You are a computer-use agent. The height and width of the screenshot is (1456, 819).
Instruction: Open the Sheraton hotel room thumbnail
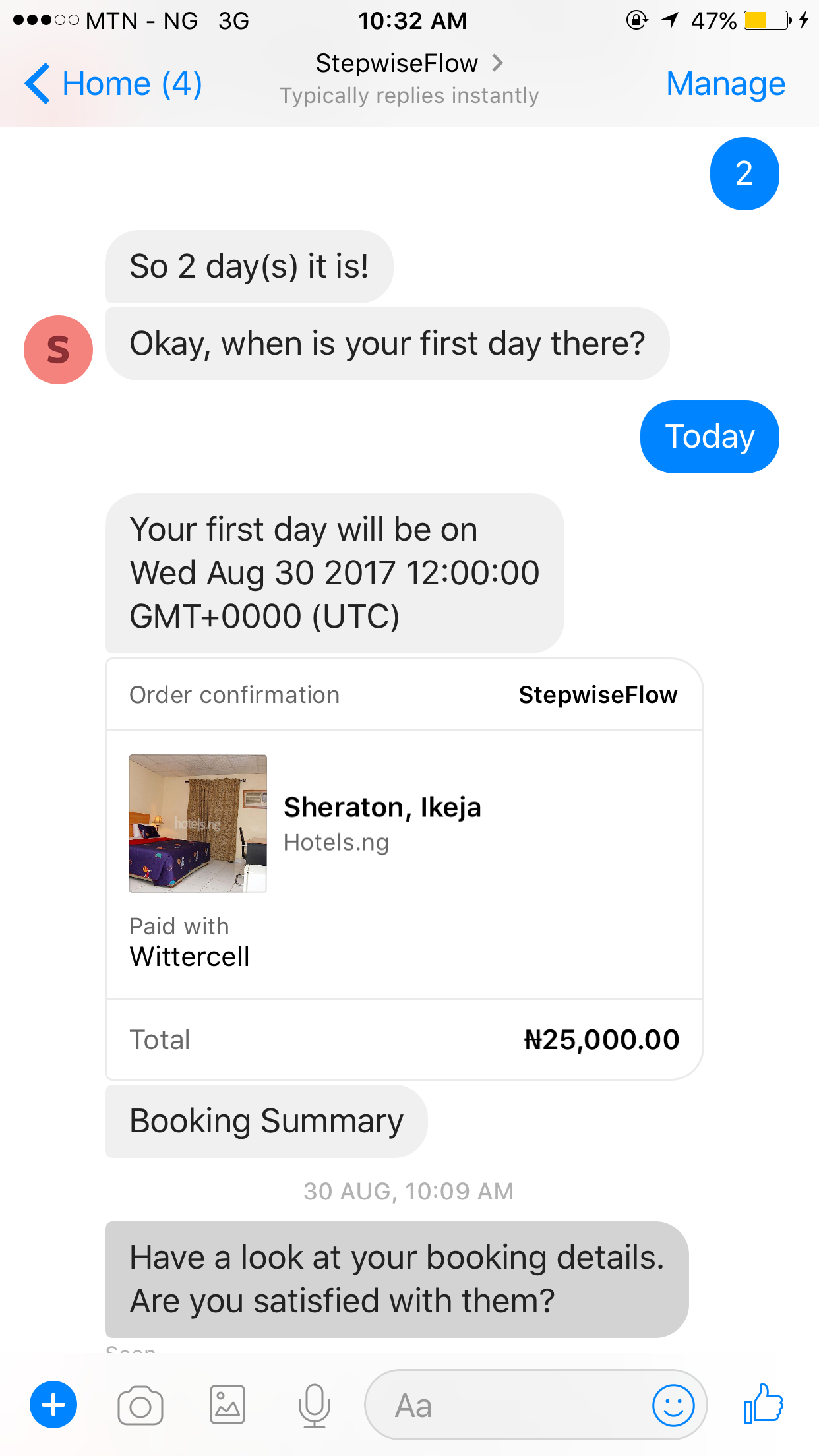coord(198,823)
